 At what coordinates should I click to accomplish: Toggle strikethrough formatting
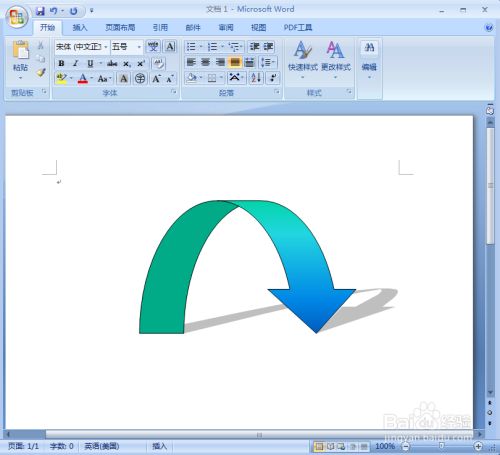point(112,63)
